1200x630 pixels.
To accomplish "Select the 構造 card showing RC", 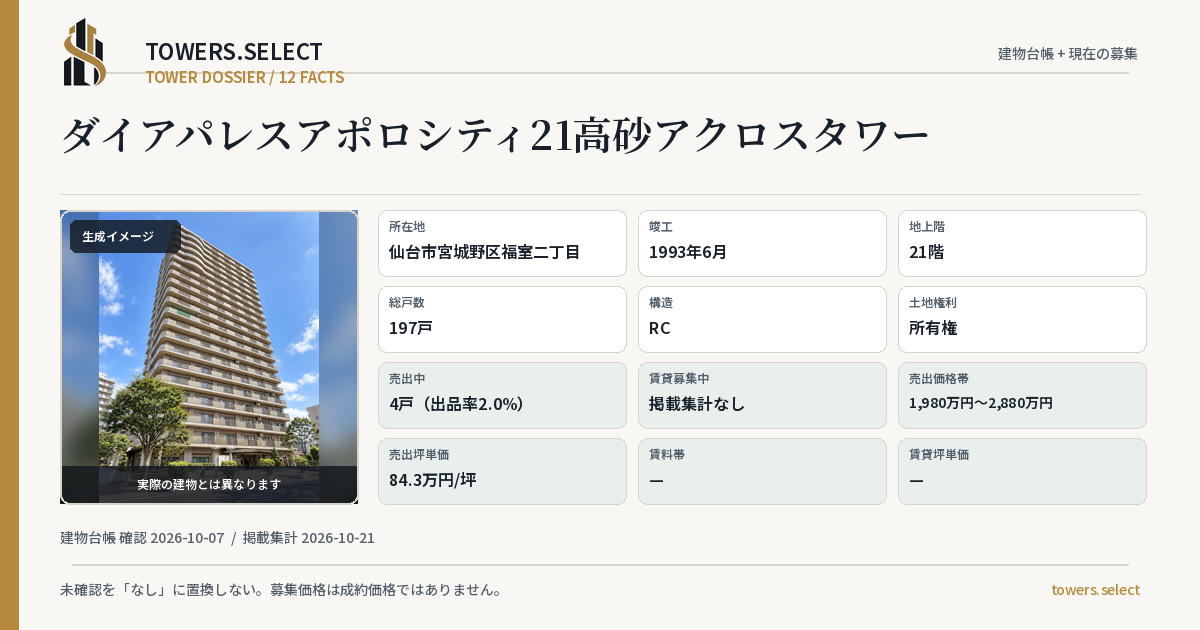I will pyautogui.click(x=762, y=319).
